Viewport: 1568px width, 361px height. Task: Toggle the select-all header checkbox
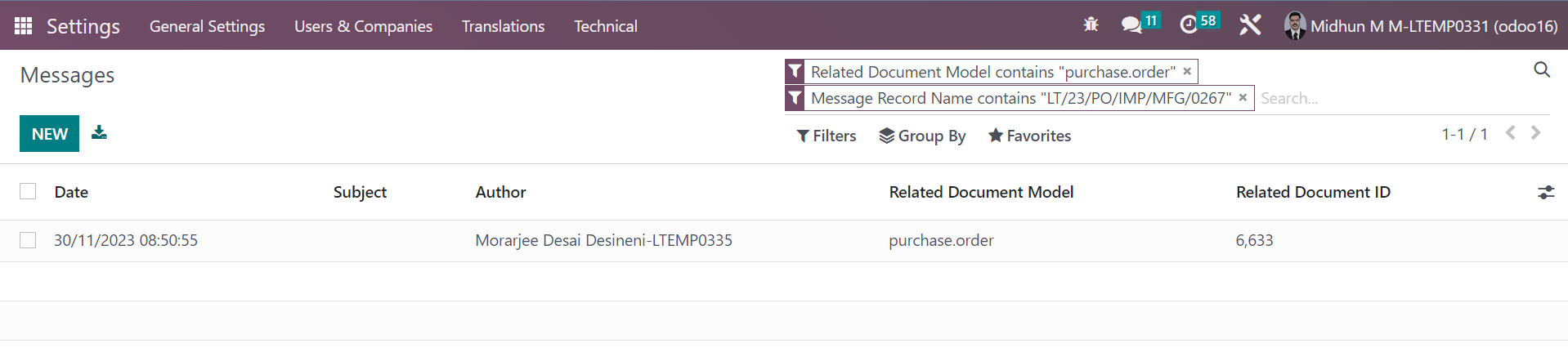tap(28, 191)
